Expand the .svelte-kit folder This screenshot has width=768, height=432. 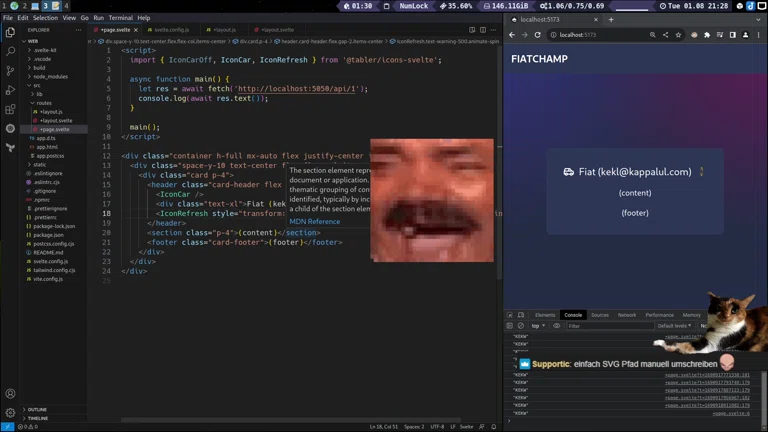coord(45,50)
